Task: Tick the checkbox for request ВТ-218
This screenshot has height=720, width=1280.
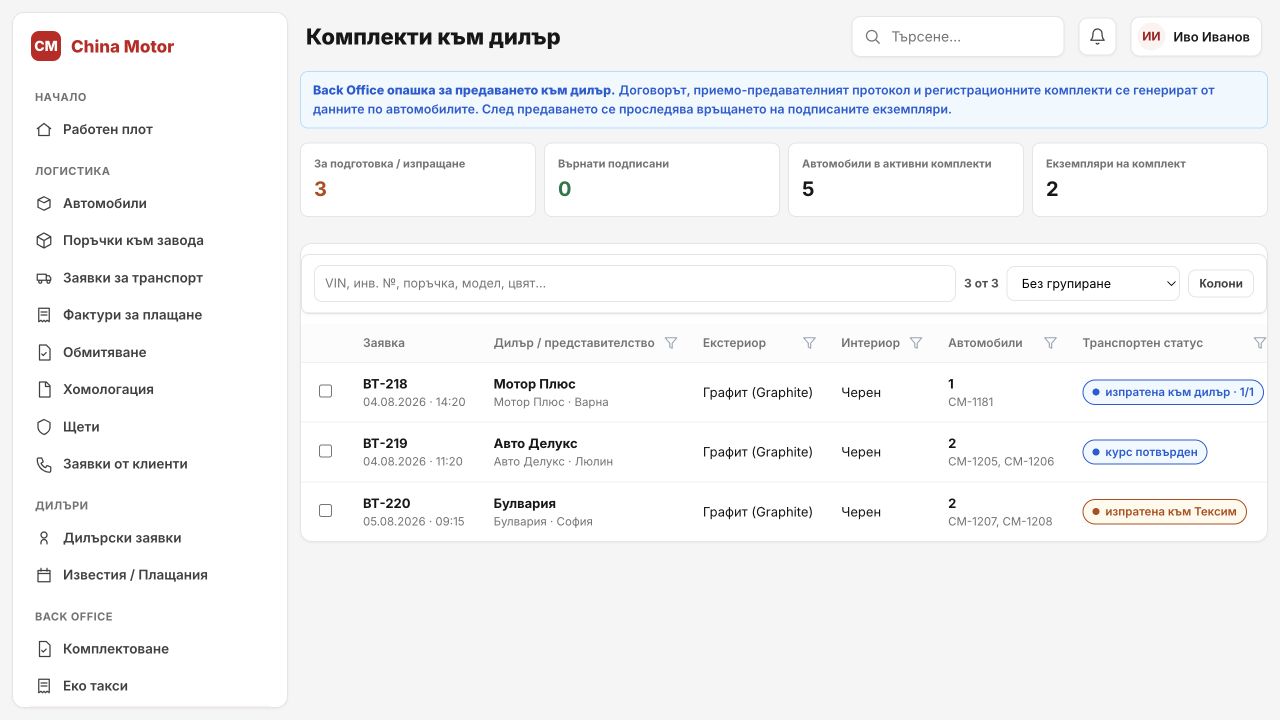Action: pos(325,391)
